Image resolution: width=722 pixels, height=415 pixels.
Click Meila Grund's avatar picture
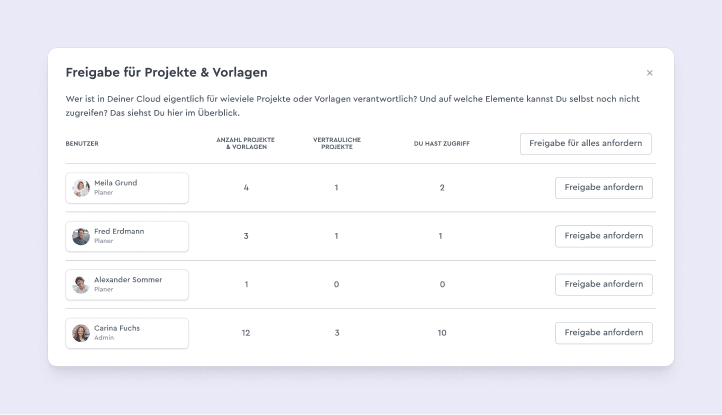pos(81,188)
